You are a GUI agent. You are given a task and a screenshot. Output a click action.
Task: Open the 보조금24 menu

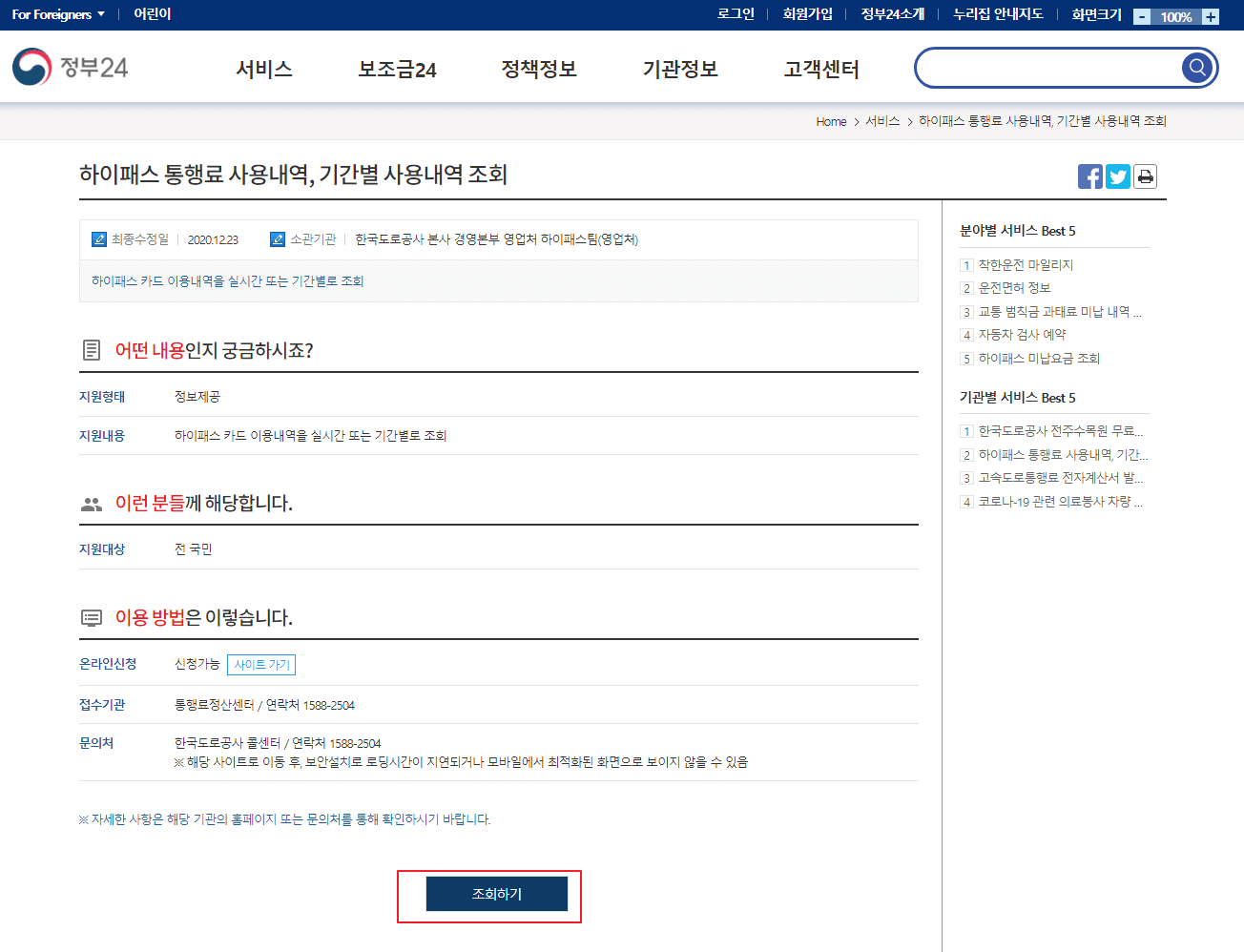coord(397,69)
